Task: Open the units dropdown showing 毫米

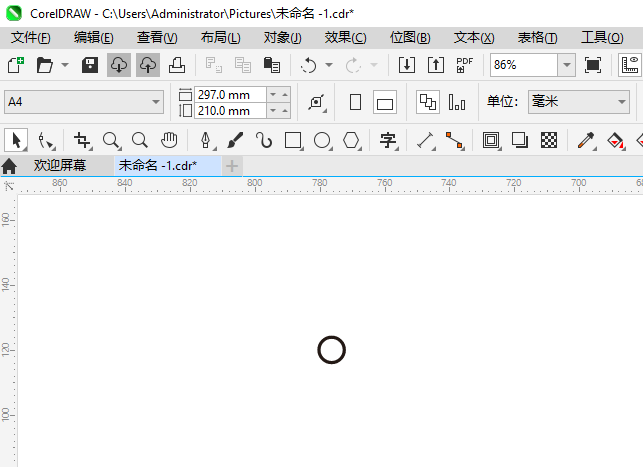Action: point(579,102)
